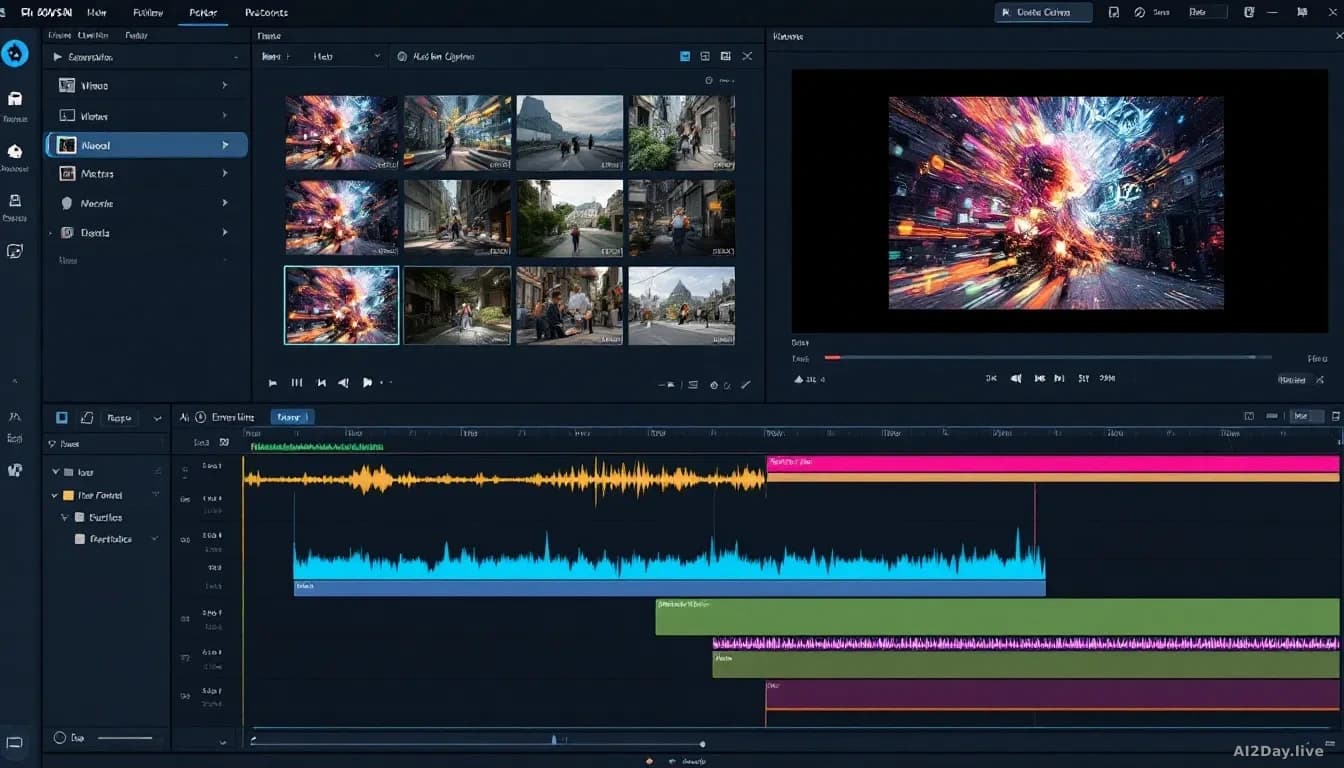The image size is (1344, 768).
Task: Select the mountain landscape thumbnail in the top row
Action: tap(570, 133)
